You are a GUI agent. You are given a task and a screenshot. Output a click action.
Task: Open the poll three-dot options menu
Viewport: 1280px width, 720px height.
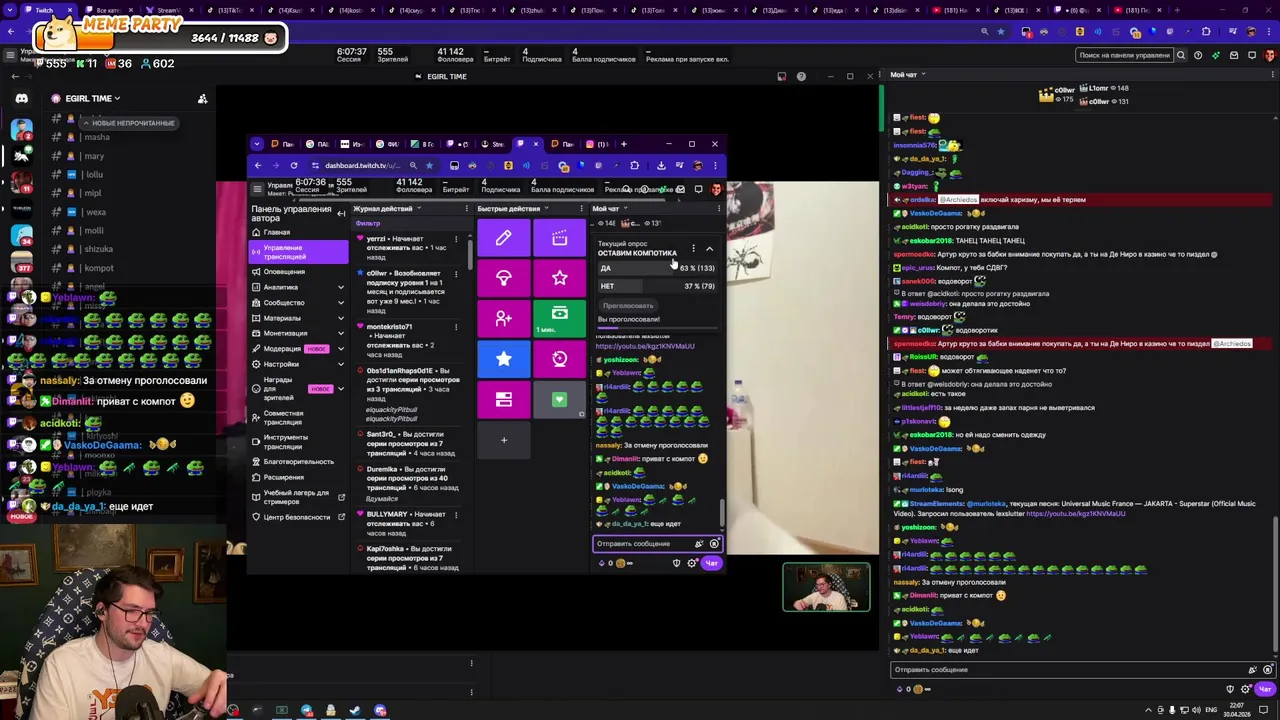[x=693, y=248]
